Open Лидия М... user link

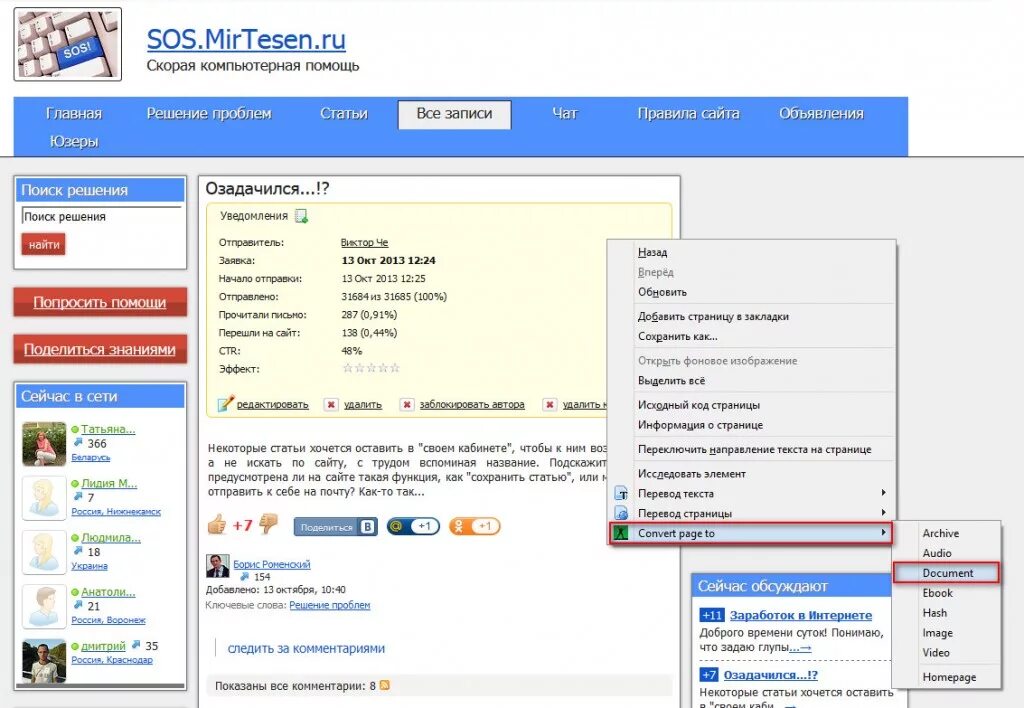point(109,483)
